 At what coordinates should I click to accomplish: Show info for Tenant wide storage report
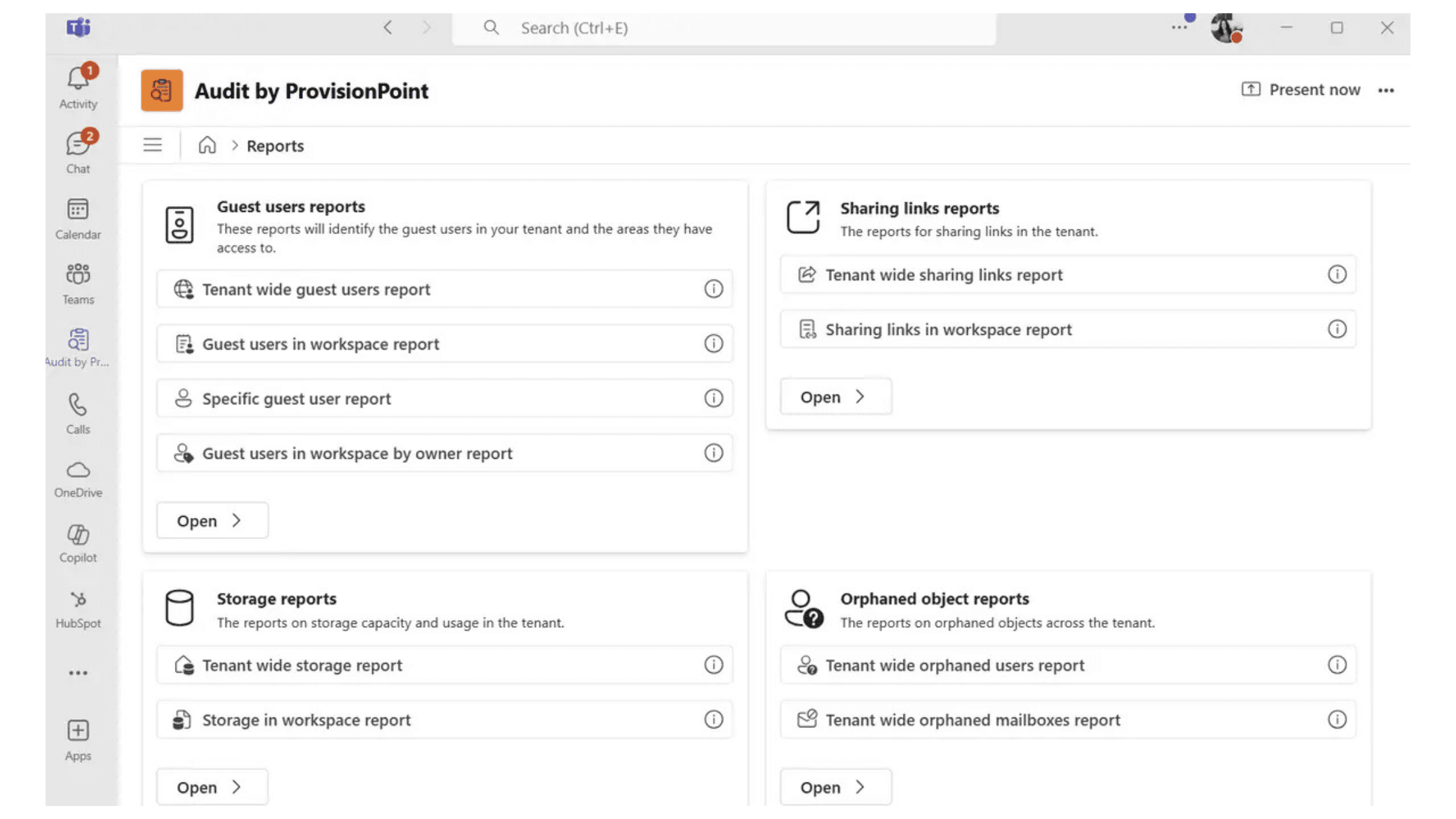click(713, 665)
